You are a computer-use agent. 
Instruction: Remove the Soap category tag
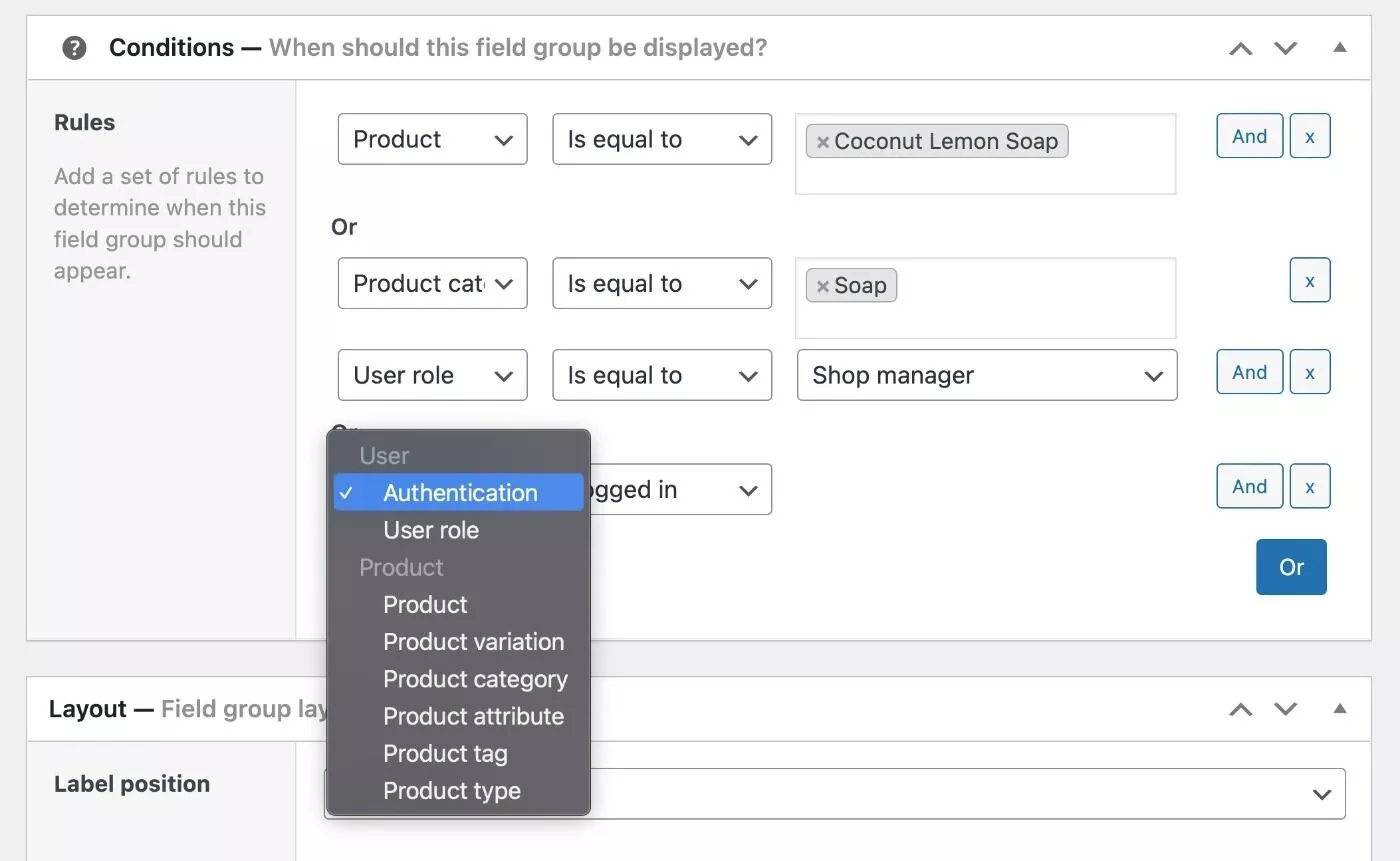[823, 286]
